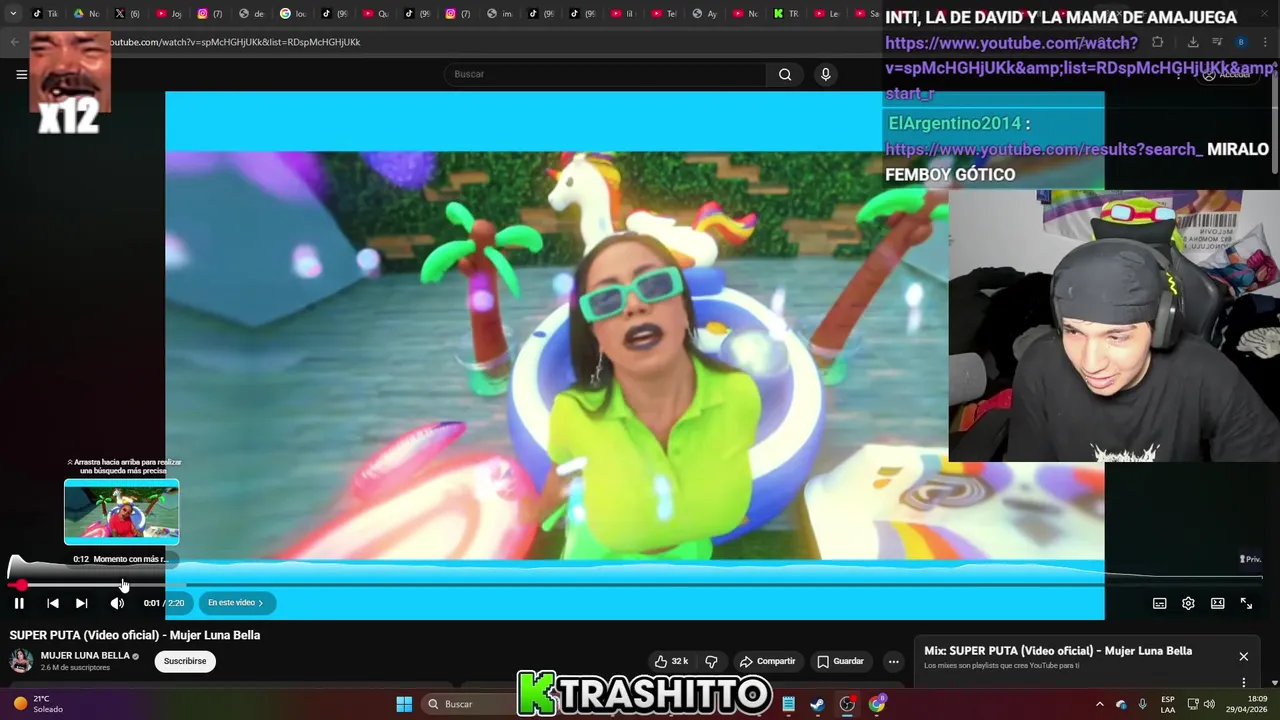Open ESP LAA keyboard language switcher

[1168, 704]
